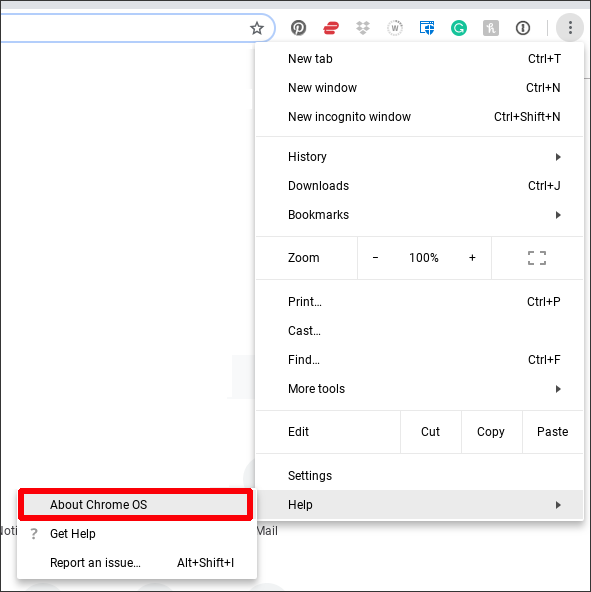This screenshot has height=592, width=591.
Task: Enter fullscreen mode via the square icon
Action: [x=537, y=258]
